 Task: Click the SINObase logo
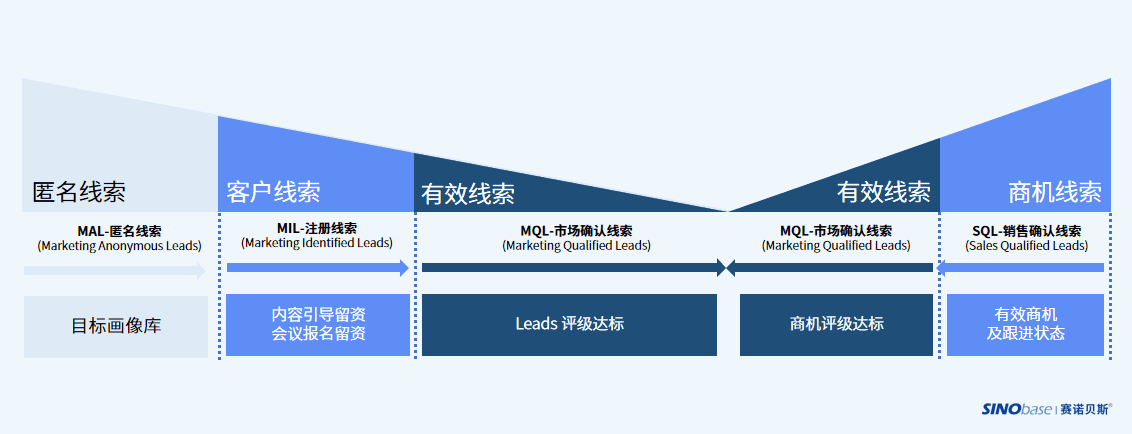(x=1016, y=409)
